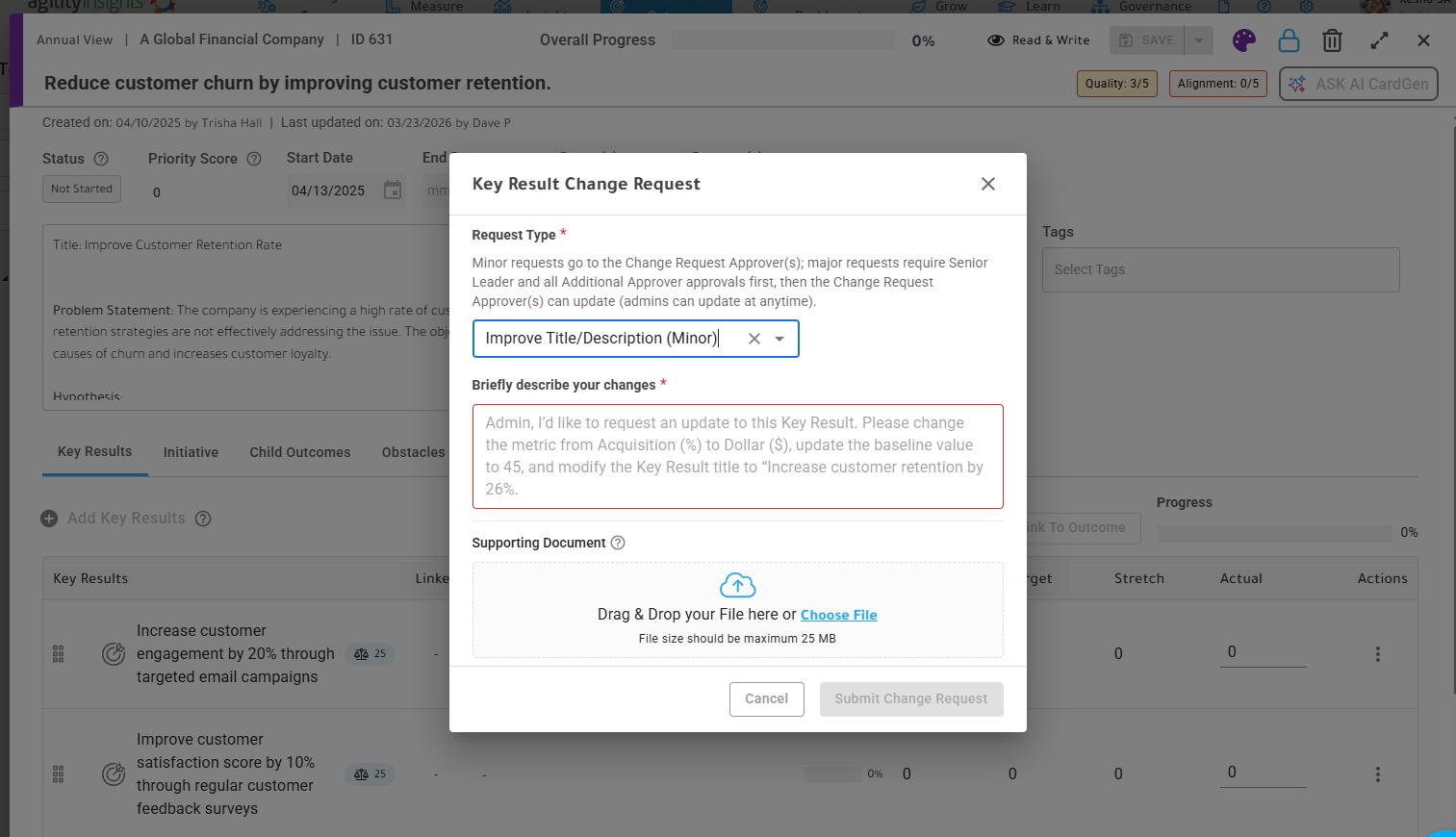The height and width of the screenshot is (837, 1456).
Task: Click the expand fullscreen arrows icon
Action: pyautogui.click(x=1379, y=40)
